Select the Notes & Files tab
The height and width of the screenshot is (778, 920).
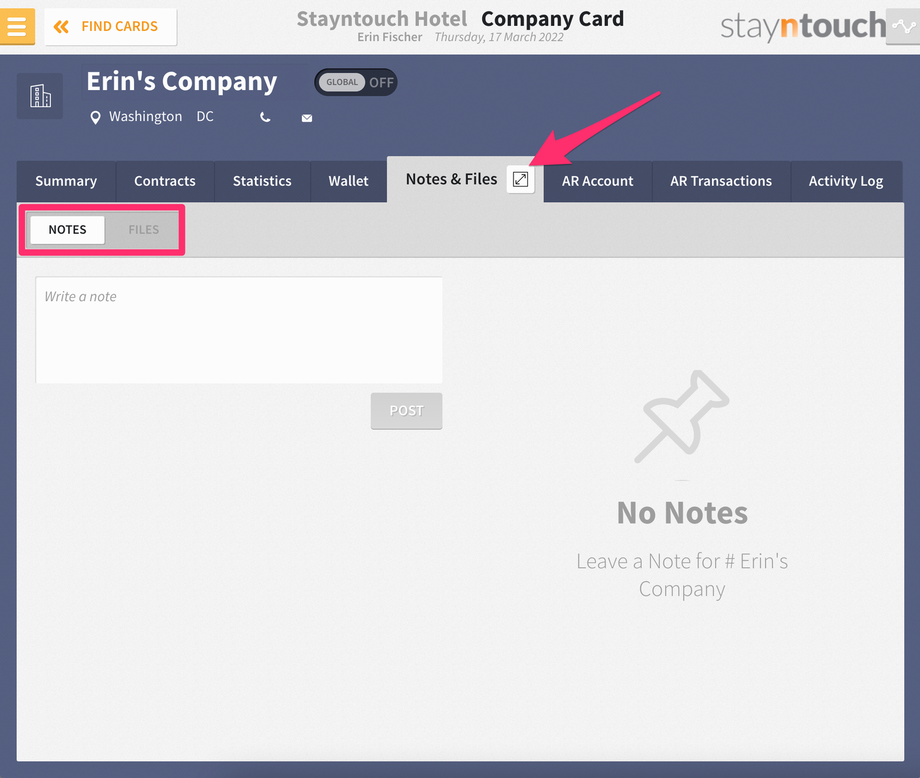pyautogui.click(x=451, y=179)
